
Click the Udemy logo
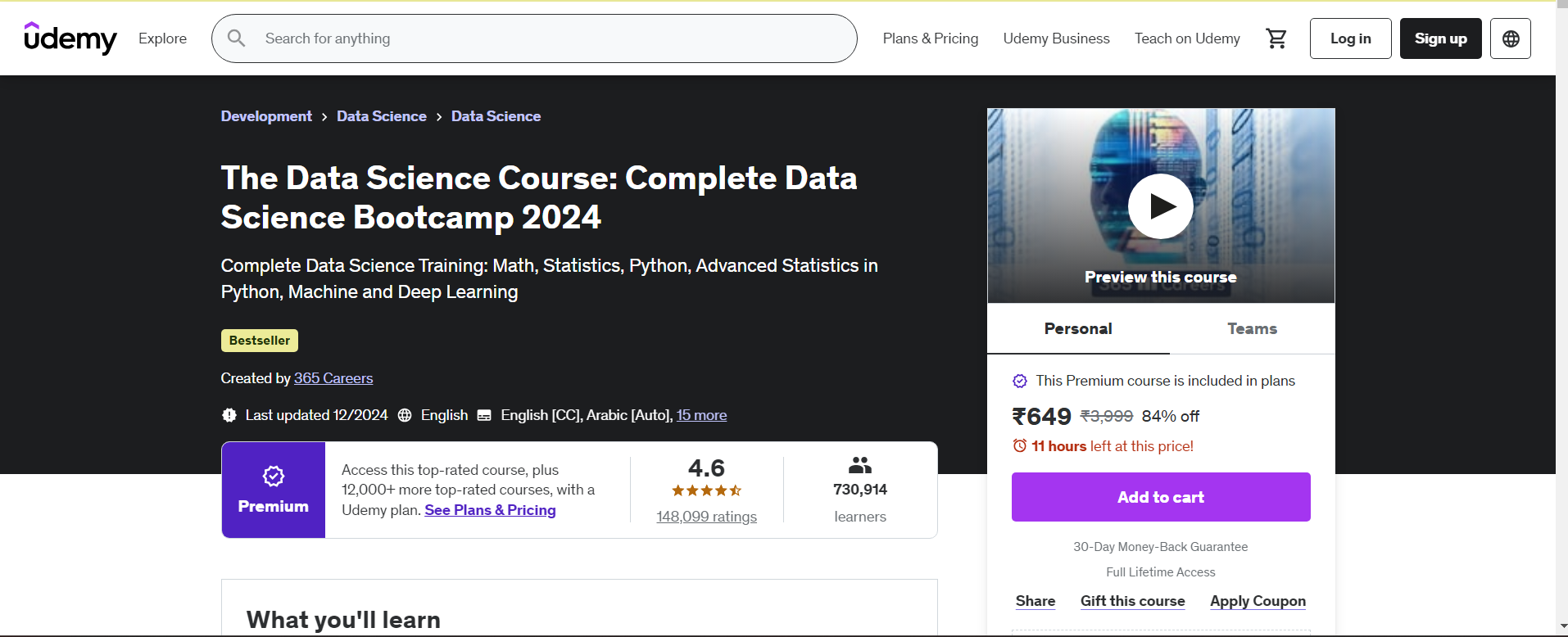tap(70, 38)
